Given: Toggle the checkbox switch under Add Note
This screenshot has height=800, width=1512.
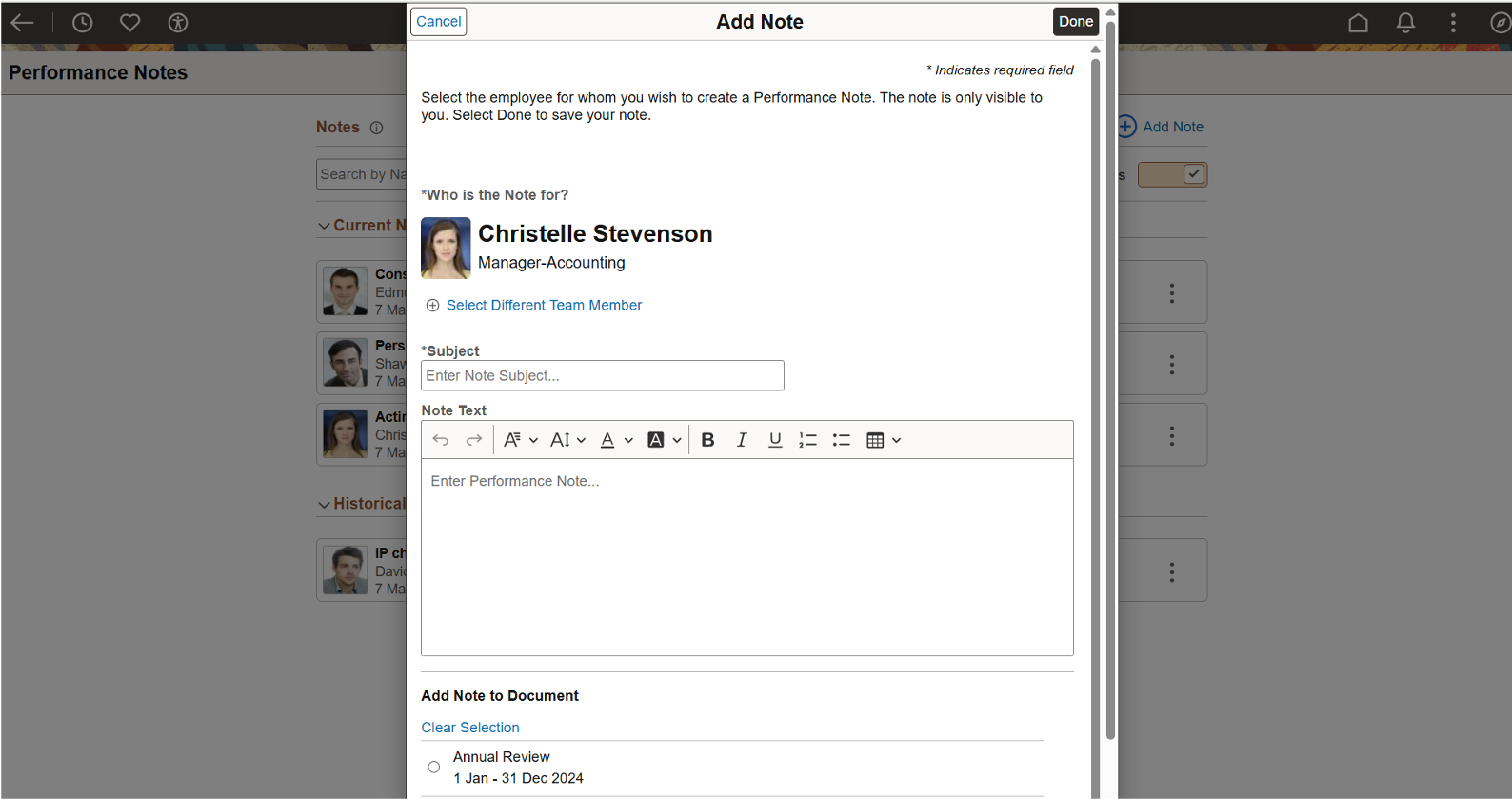Looking at the screenshot, I should [1173, 174].
